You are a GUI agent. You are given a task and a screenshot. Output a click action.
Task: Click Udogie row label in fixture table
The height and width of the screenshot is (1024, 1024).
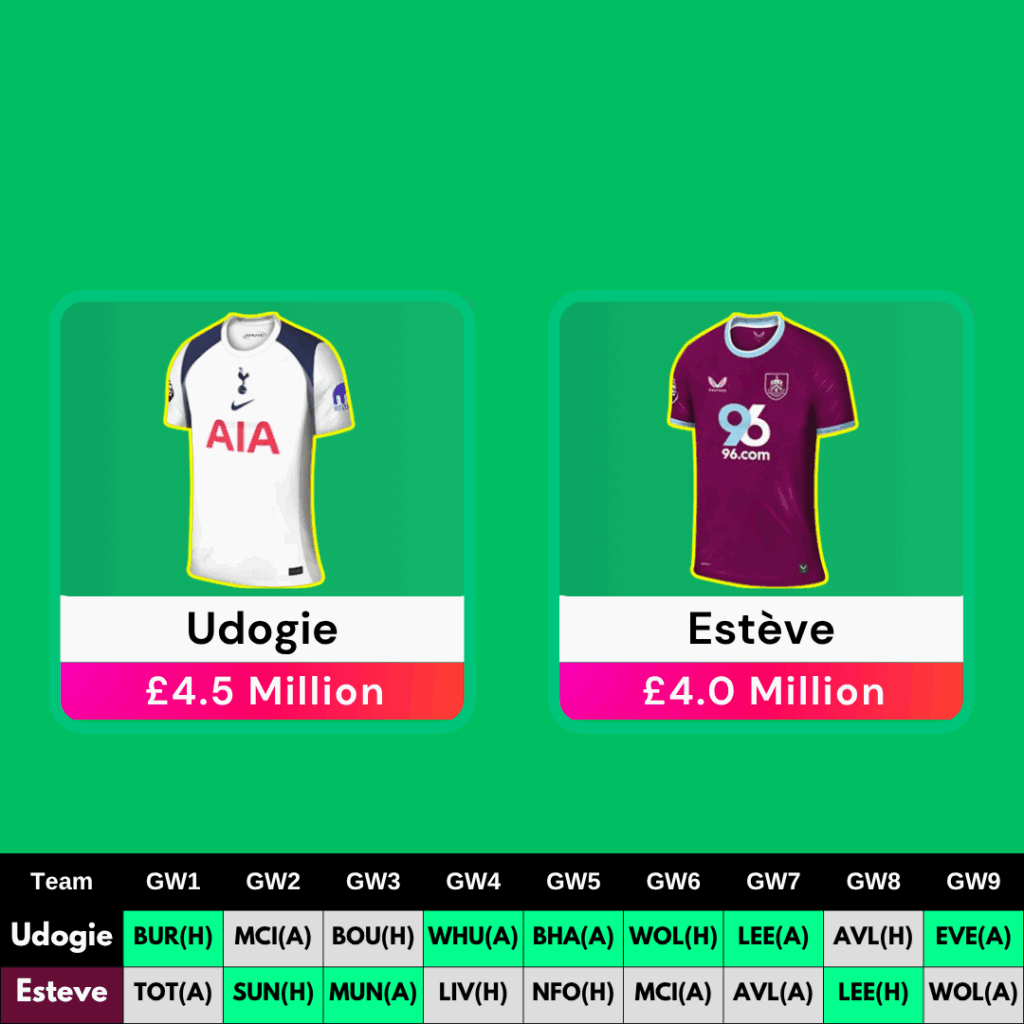click(61, 936)
